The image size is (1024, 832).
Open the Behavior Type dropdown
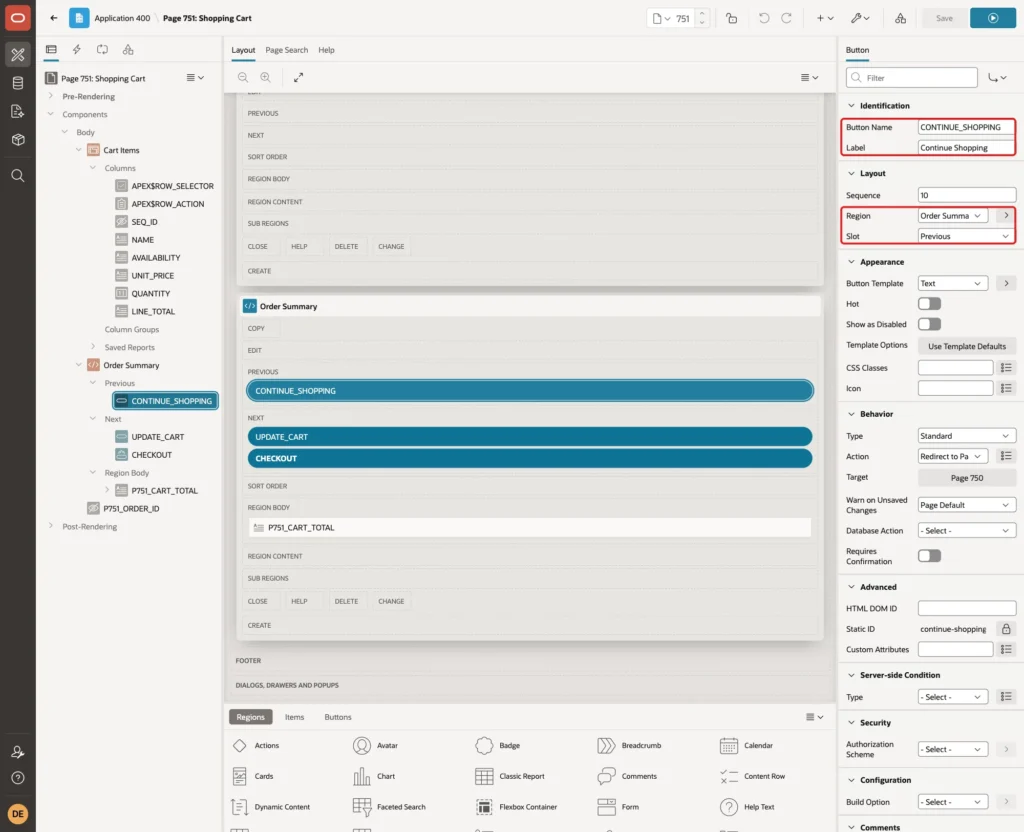(966, 436)
